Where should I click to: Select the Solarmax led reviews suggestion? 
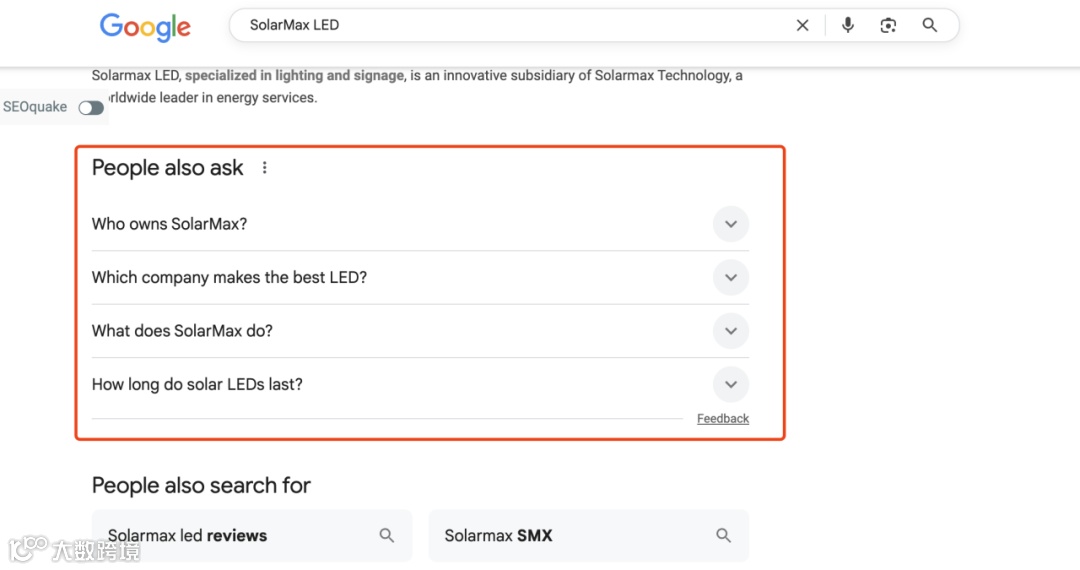tap(188, 536)
